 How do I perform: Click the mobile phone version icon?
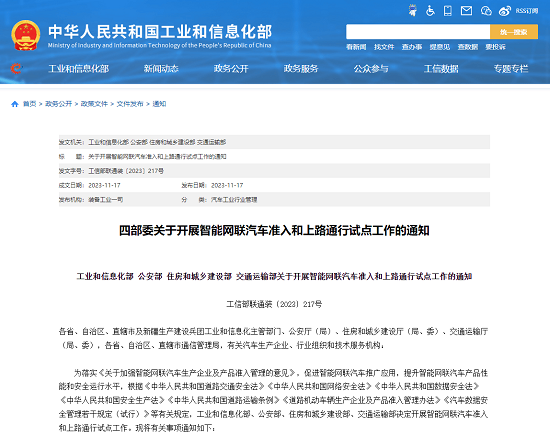[448, 11]
